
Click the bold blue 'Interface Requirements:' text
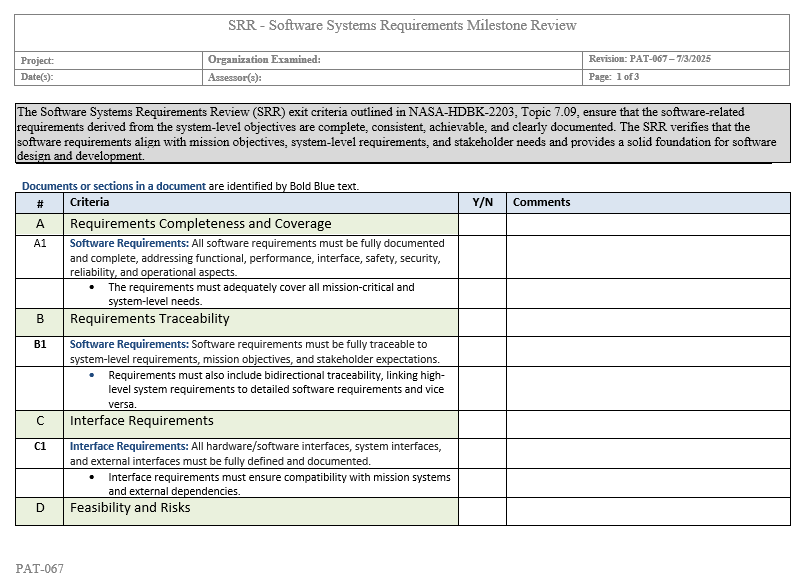pos(128,446)
